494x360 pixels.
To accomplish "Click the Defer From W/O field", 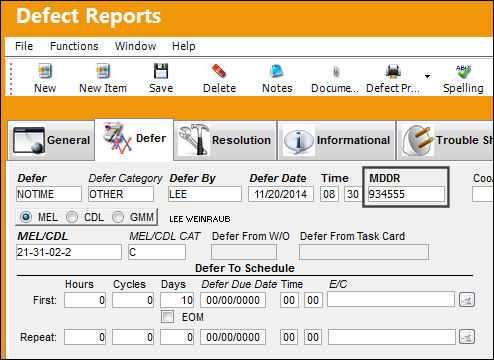I will click(x=244, y=252).
